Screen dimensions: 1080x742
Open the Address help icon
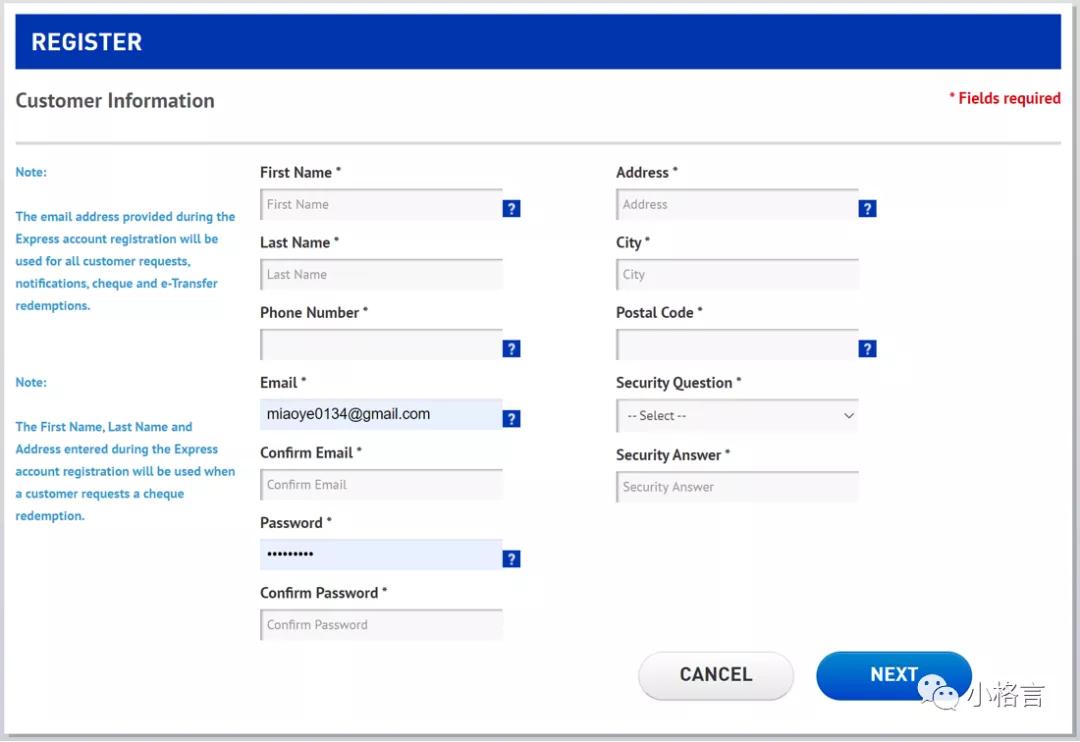click(867, 209)
